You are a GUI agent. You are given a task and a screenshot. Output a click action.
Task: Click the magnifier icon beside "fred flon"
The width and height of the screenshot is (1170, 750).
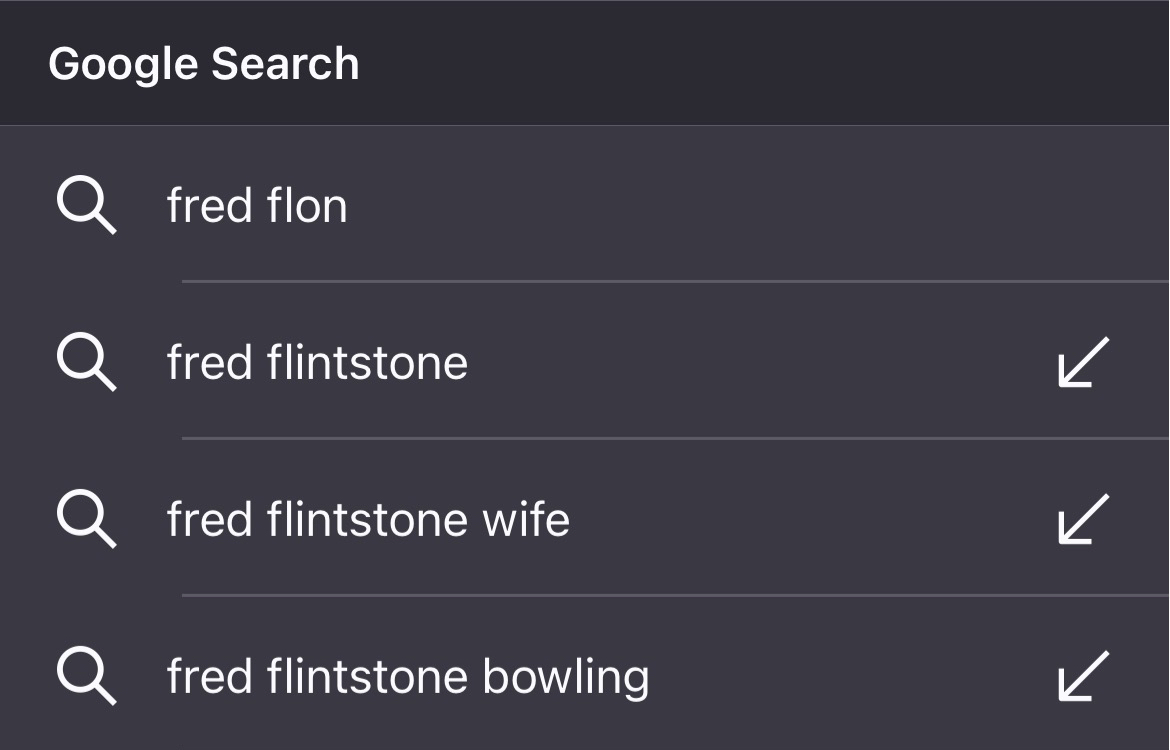pos(86,206)
